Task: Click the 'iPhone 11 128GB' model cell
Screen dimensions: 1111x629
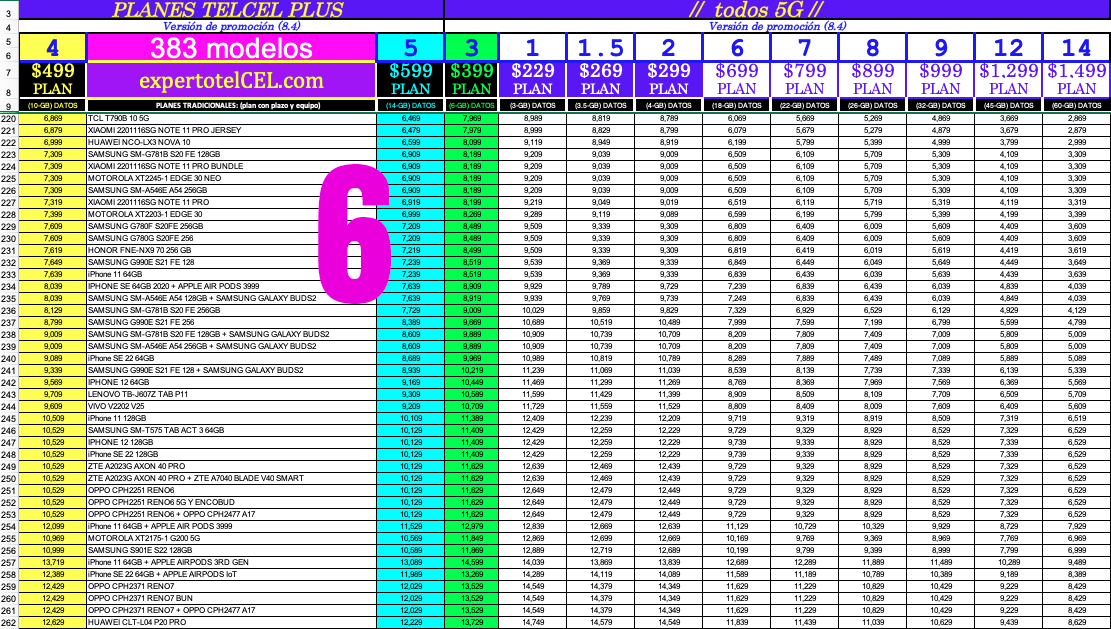Action: pyautogui.click(x=231, y=419)
